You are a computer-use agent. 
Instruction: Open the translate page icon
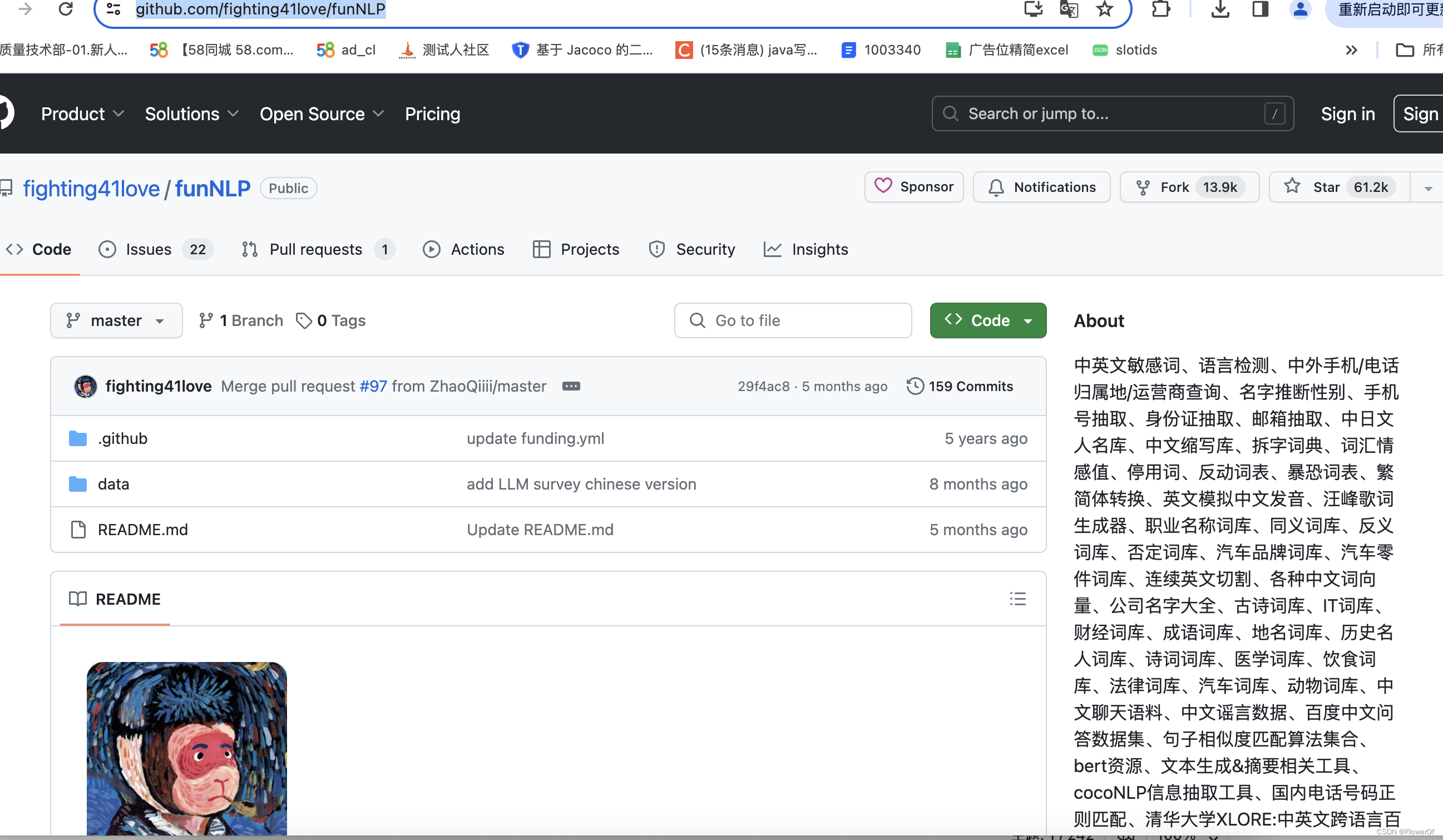tap(1069, 8)
